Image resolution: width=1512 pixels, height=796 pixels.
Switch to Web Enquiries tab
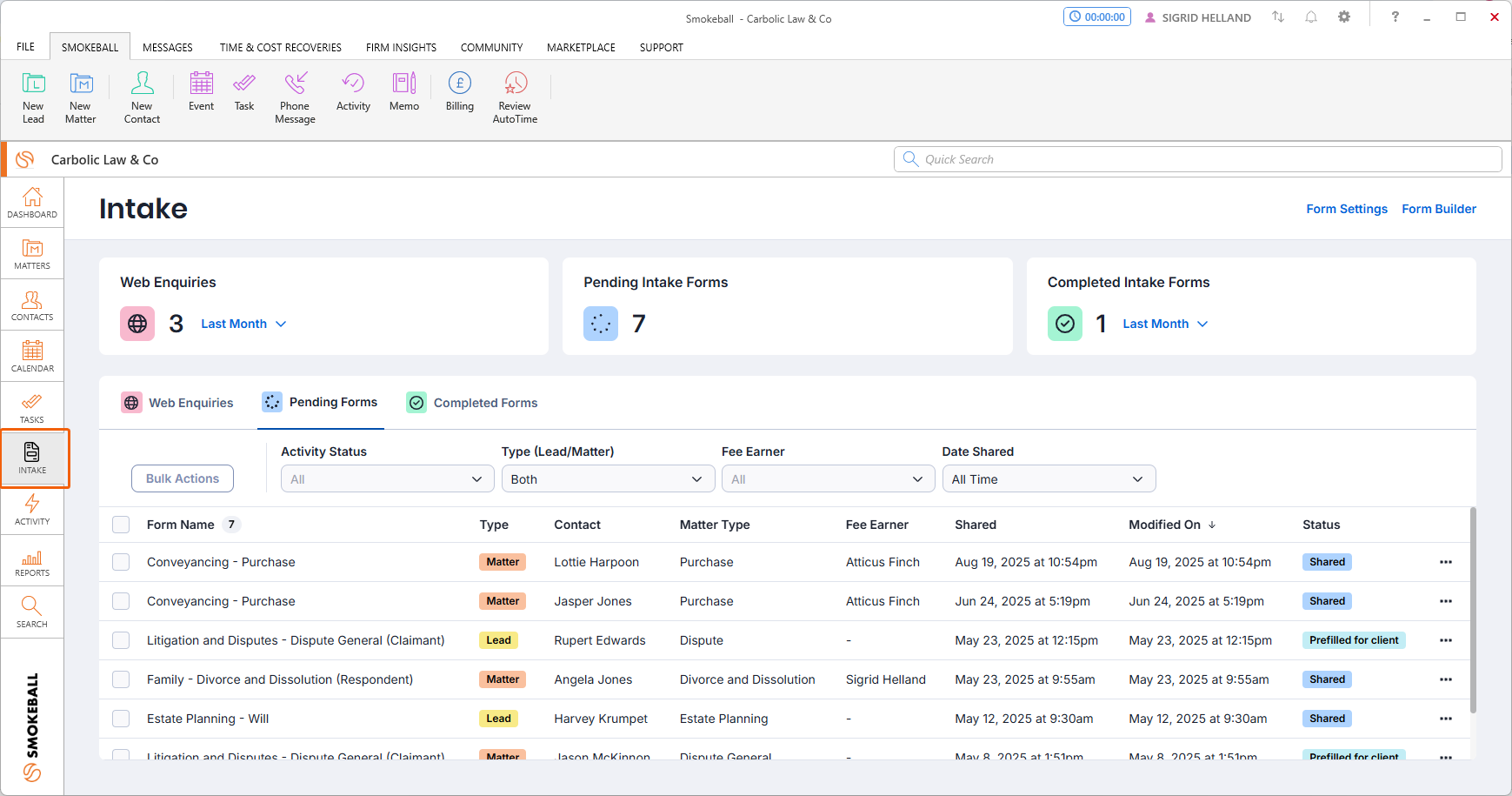(x=177, y=403)
